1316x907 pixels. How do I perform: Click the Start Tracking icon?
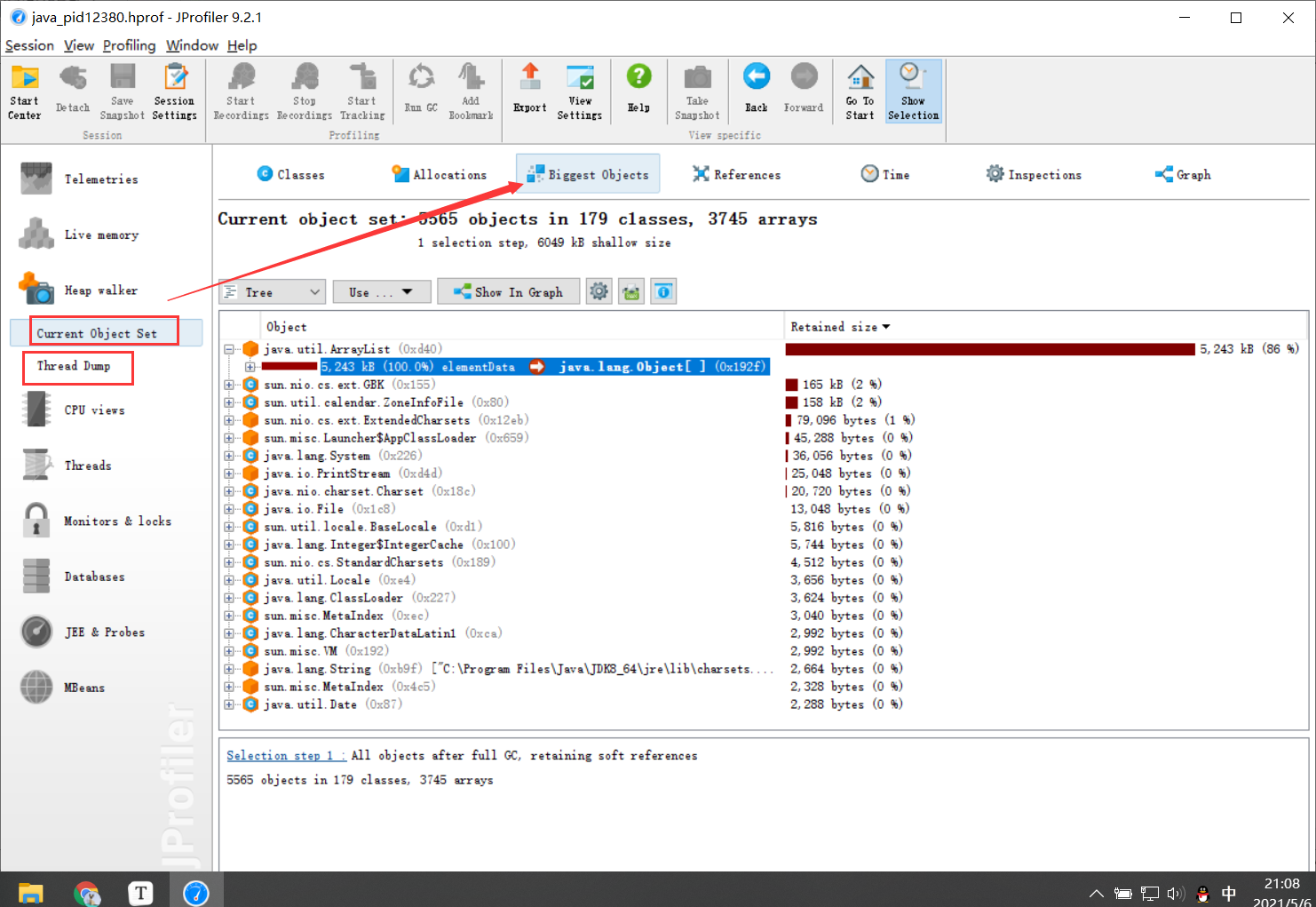[x=362, y=91]
